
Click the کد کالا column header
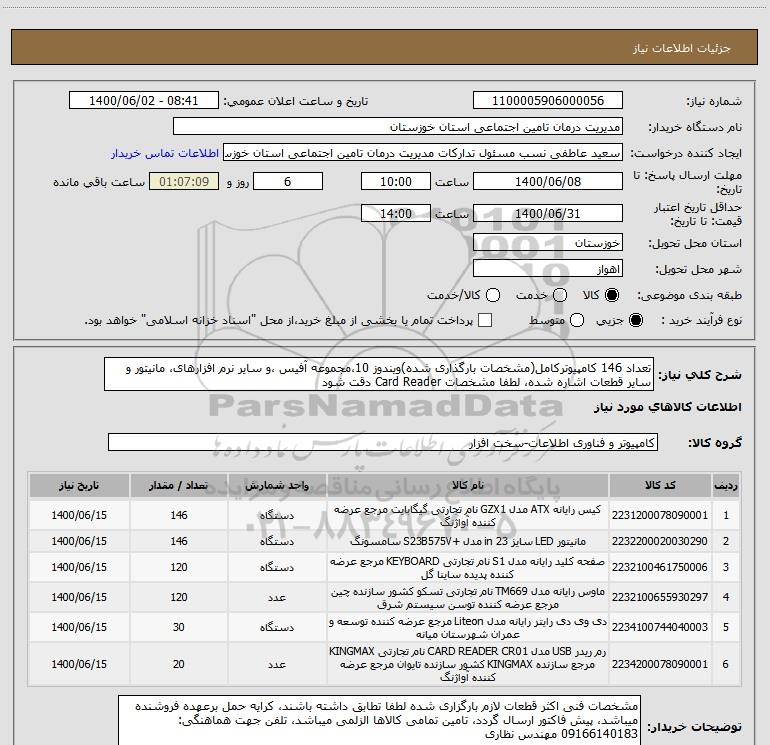tap(660, 485)
